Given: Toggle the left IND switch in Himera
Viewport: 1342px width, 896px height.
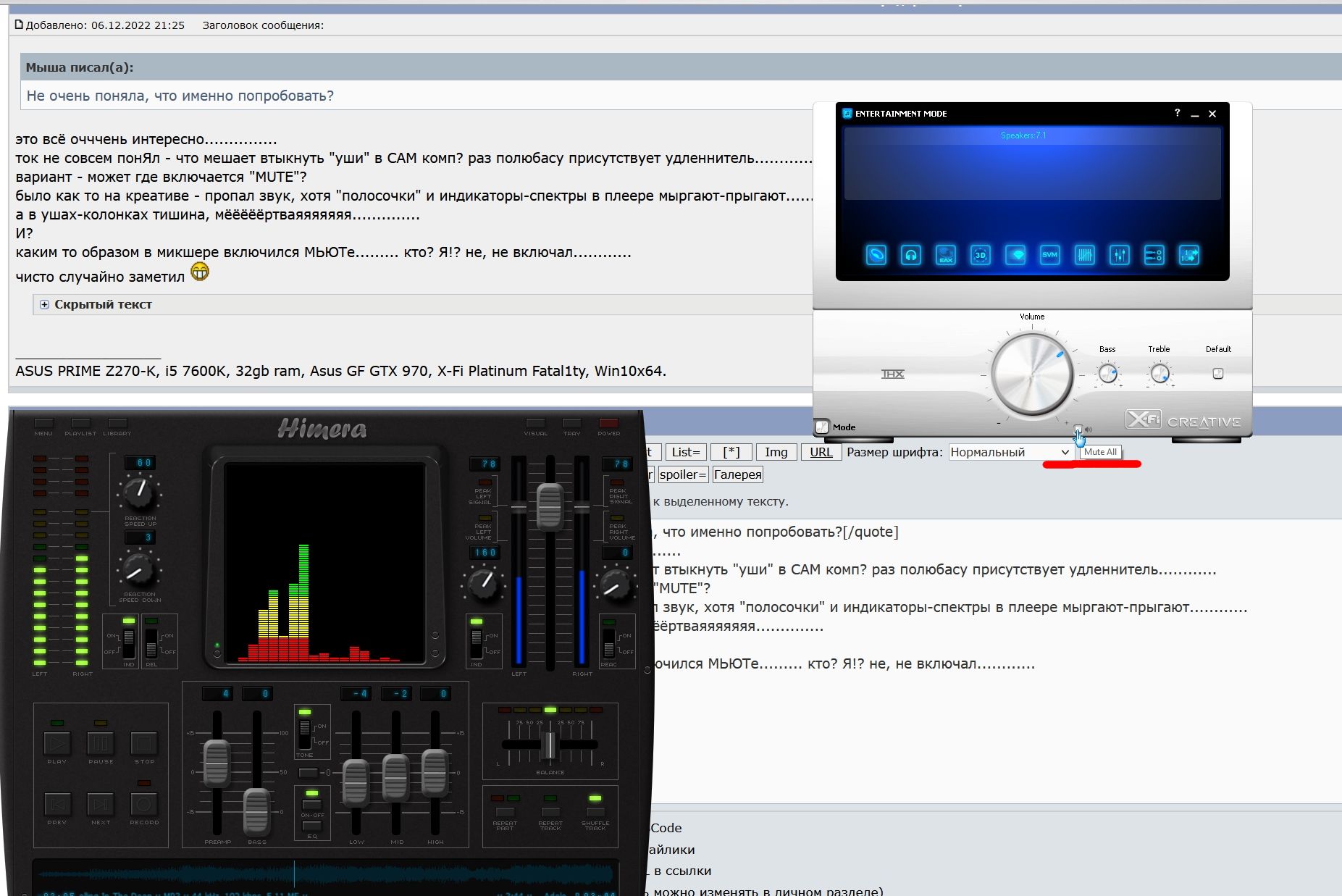Looking at the screenshot, I should [x=129, y=643].
